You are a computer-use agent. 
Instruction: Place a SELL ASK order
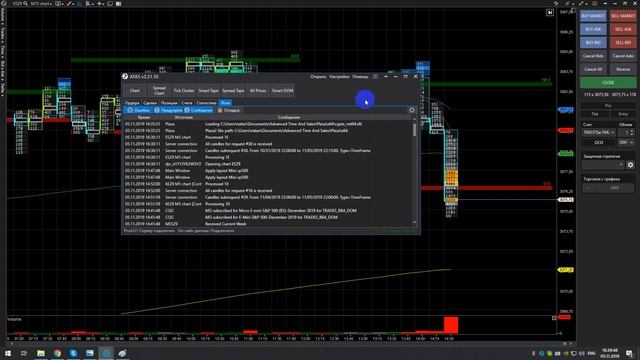click(623, 29)
